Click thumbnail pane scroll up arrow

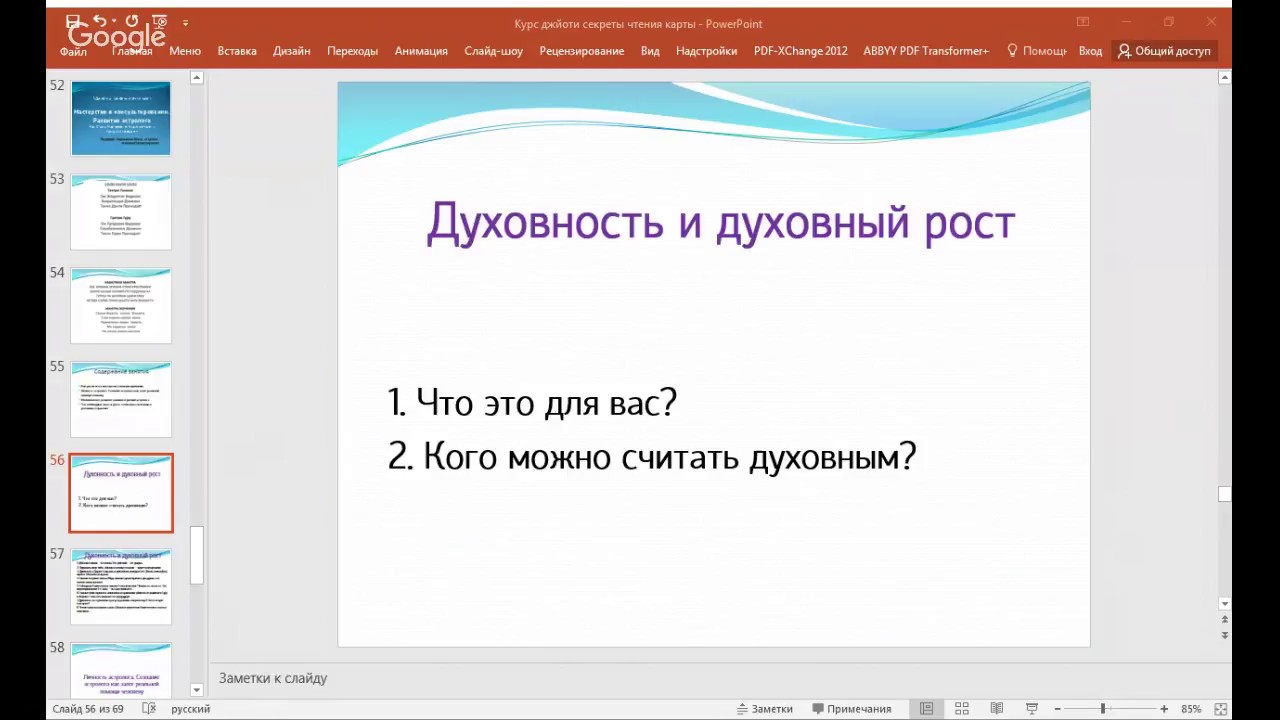(x=197, y=78)
